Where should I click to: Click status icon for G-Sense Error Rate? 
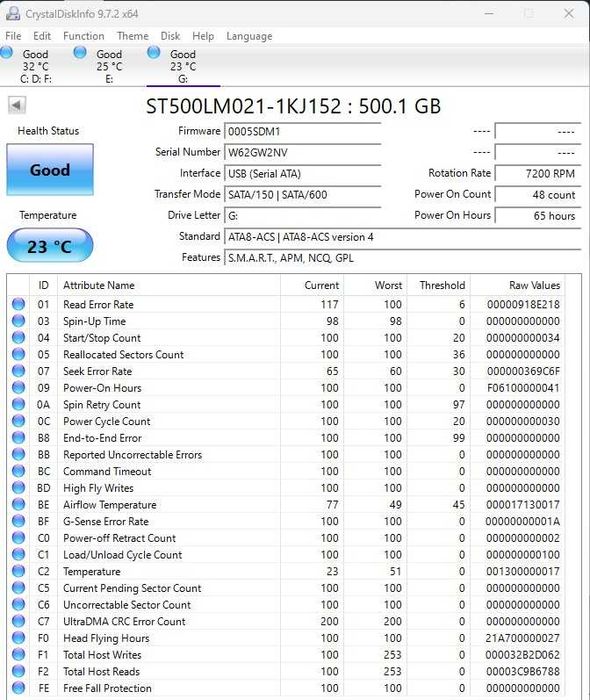pyautogui.click(x=18, y=521)
